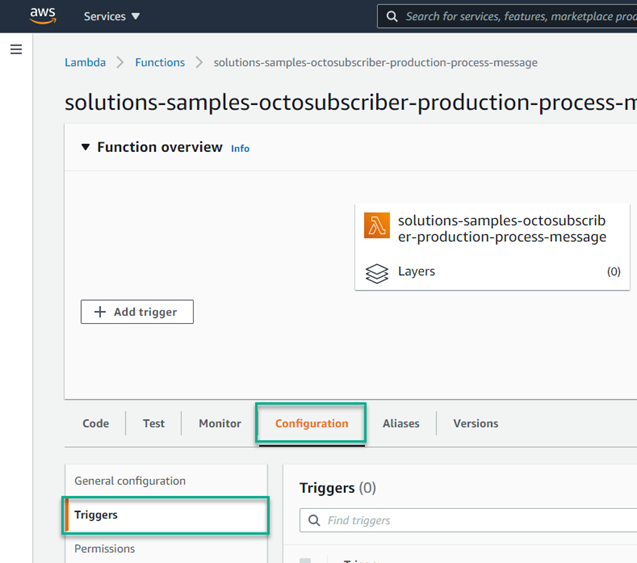Viewport: 637px width, 563px height.
Task: Open the hamburger side navigation menu
Action: (16, 49)
